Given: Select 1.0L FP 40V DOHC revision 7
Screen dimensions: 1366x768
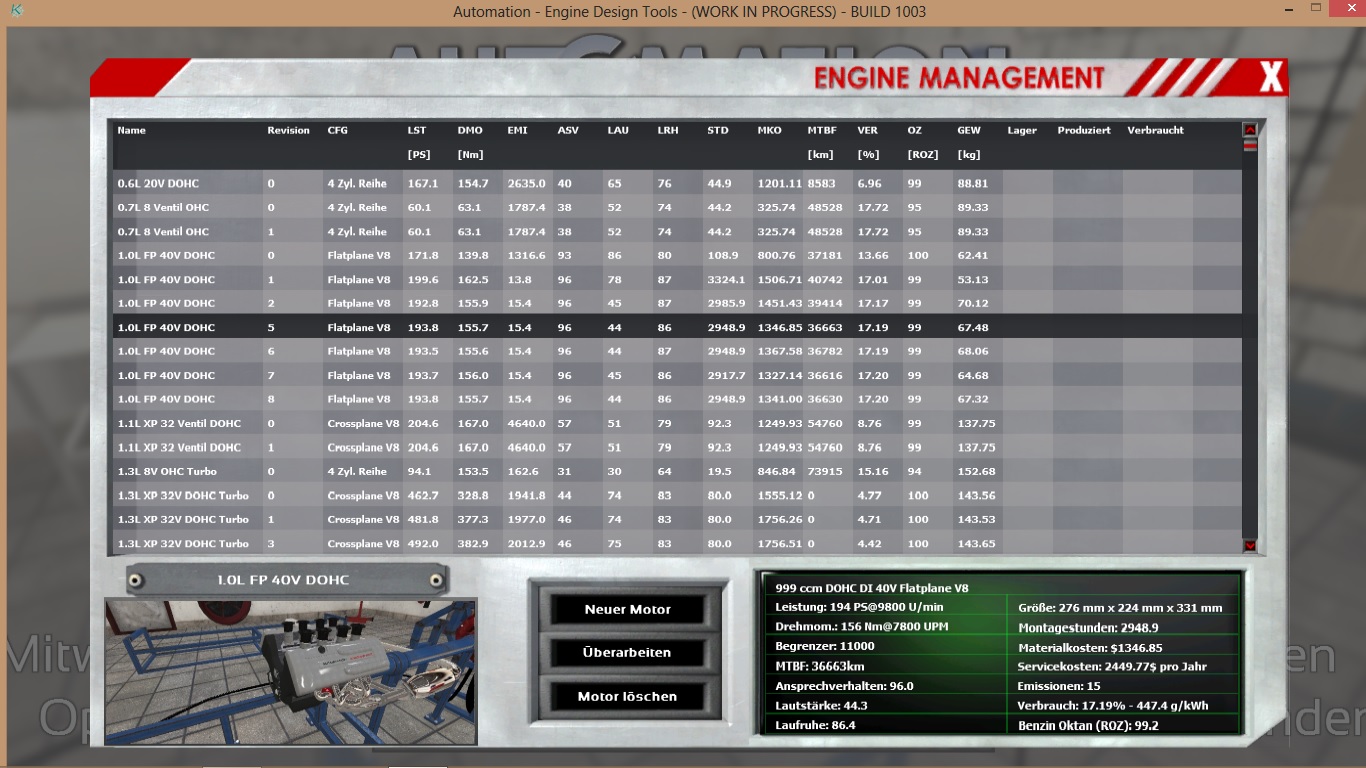Looking at the screenshot, I should 677,375.
